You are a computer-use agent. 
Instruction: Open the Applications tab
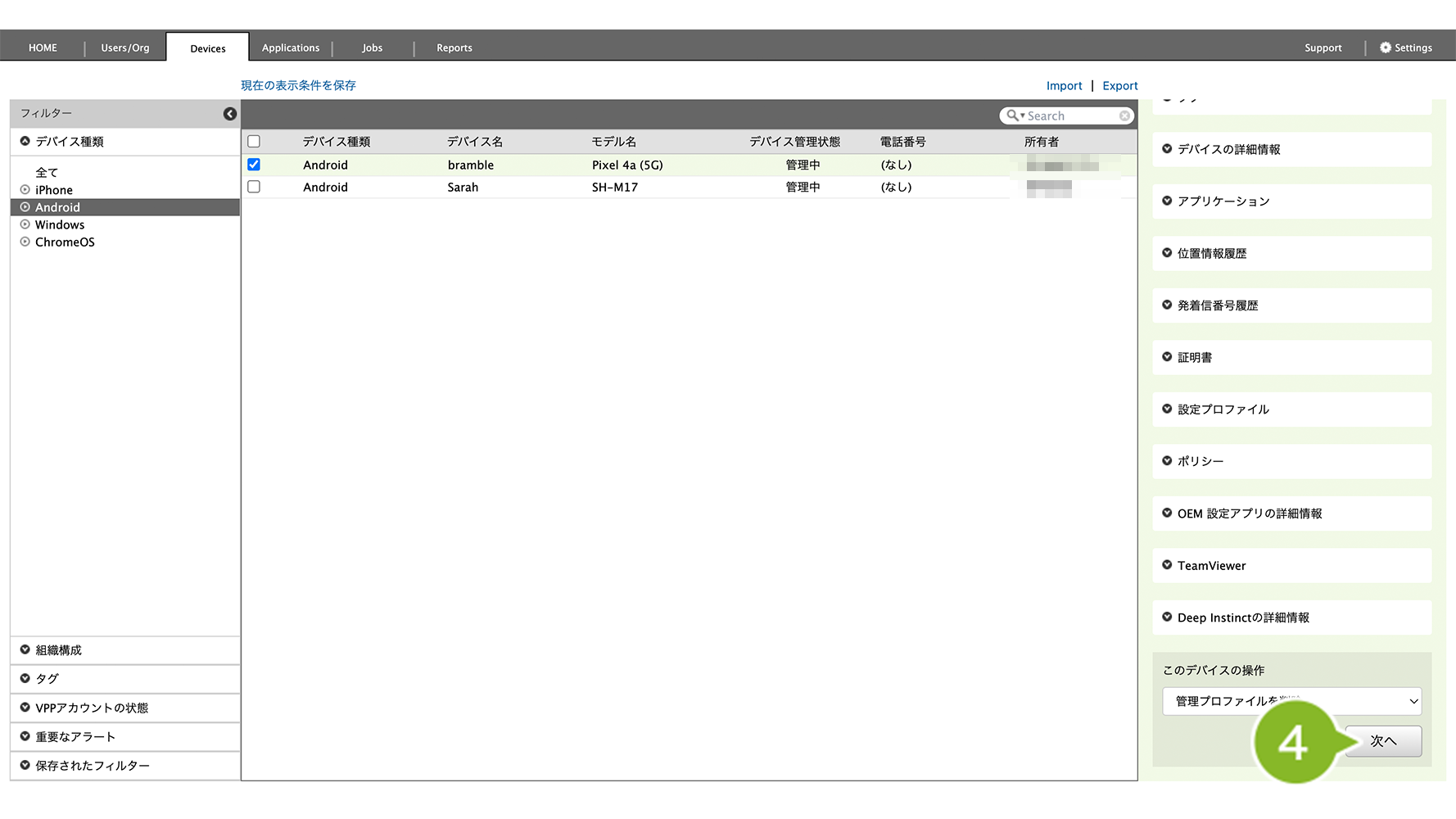(x=291, y=48)
